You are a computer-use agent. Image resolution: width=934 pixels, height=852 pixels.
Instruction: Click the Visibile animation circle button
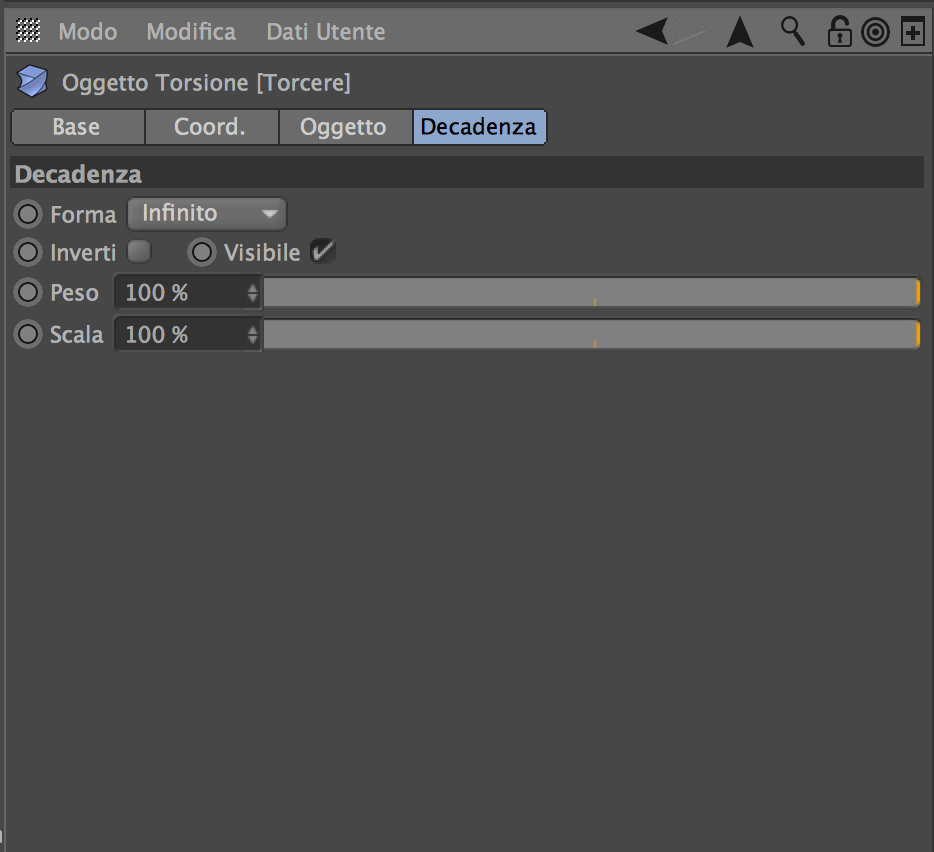pos(201,252)
